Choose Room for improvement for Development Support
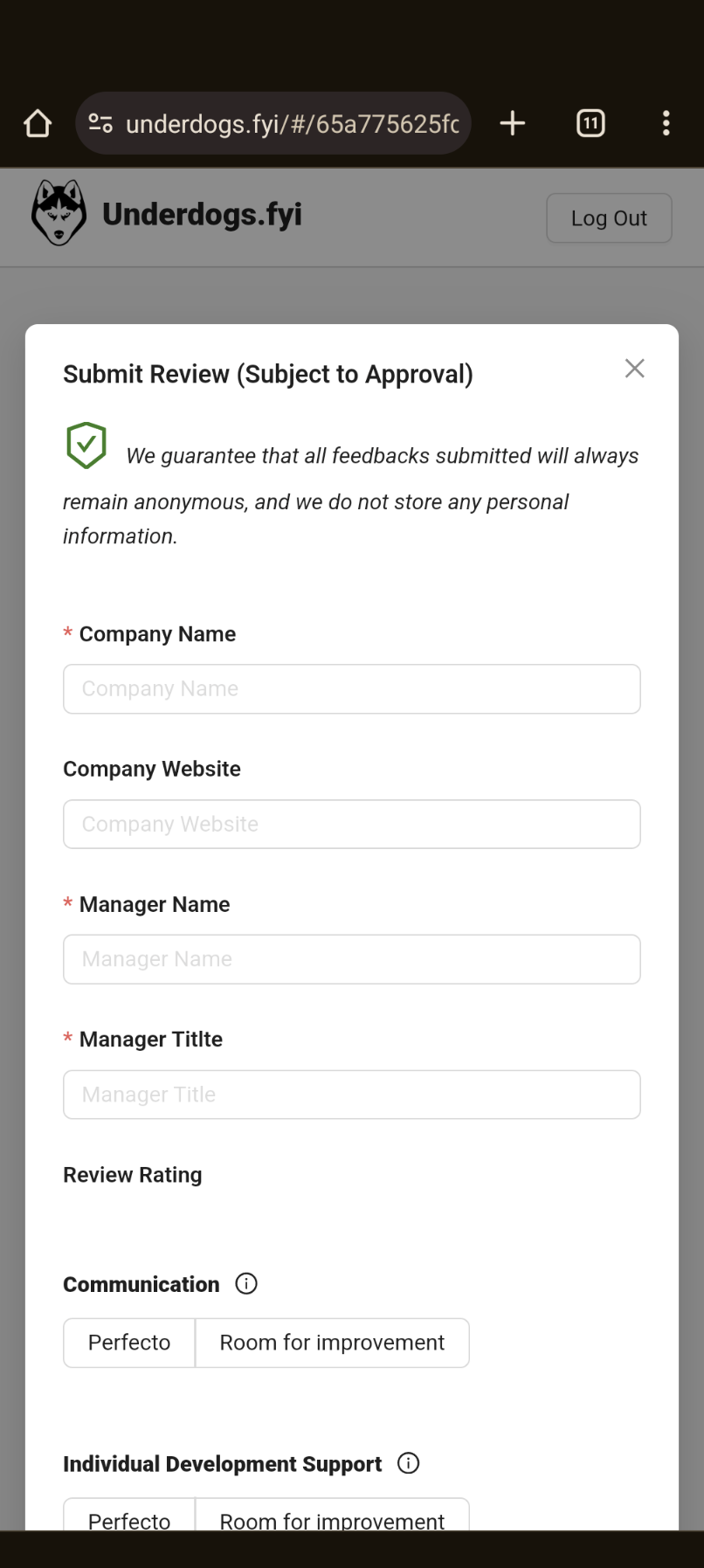The width and height of the screenshot is (704, 1568). tap(332, 1515)
